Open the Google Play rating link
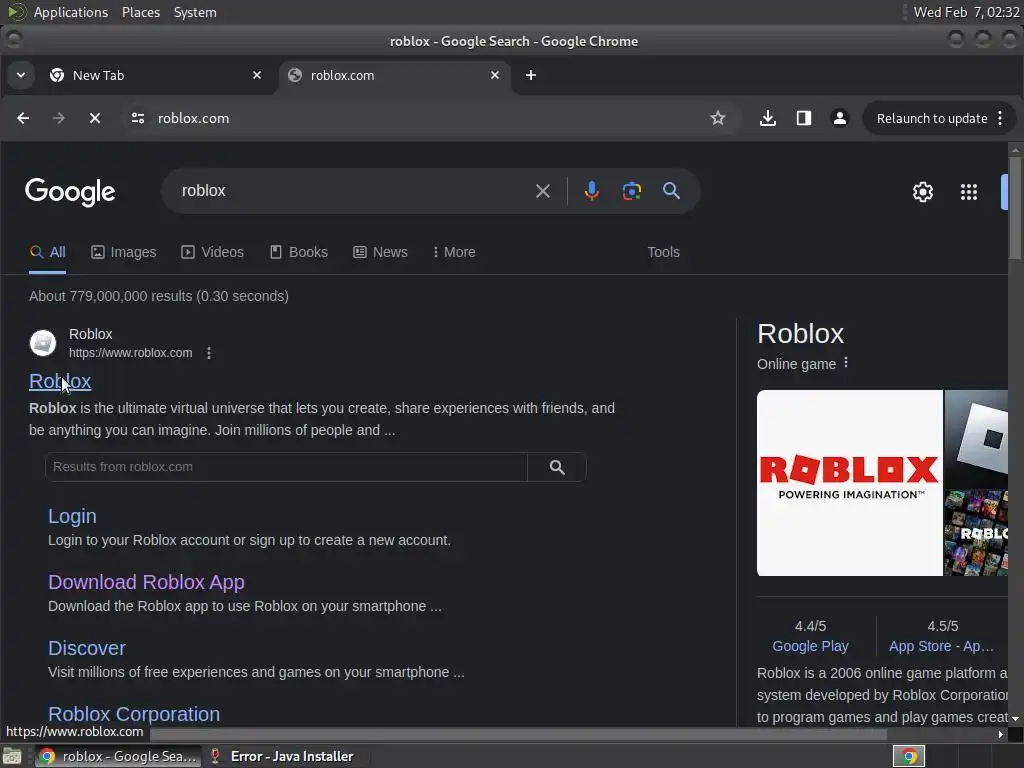 click(810, 646)
